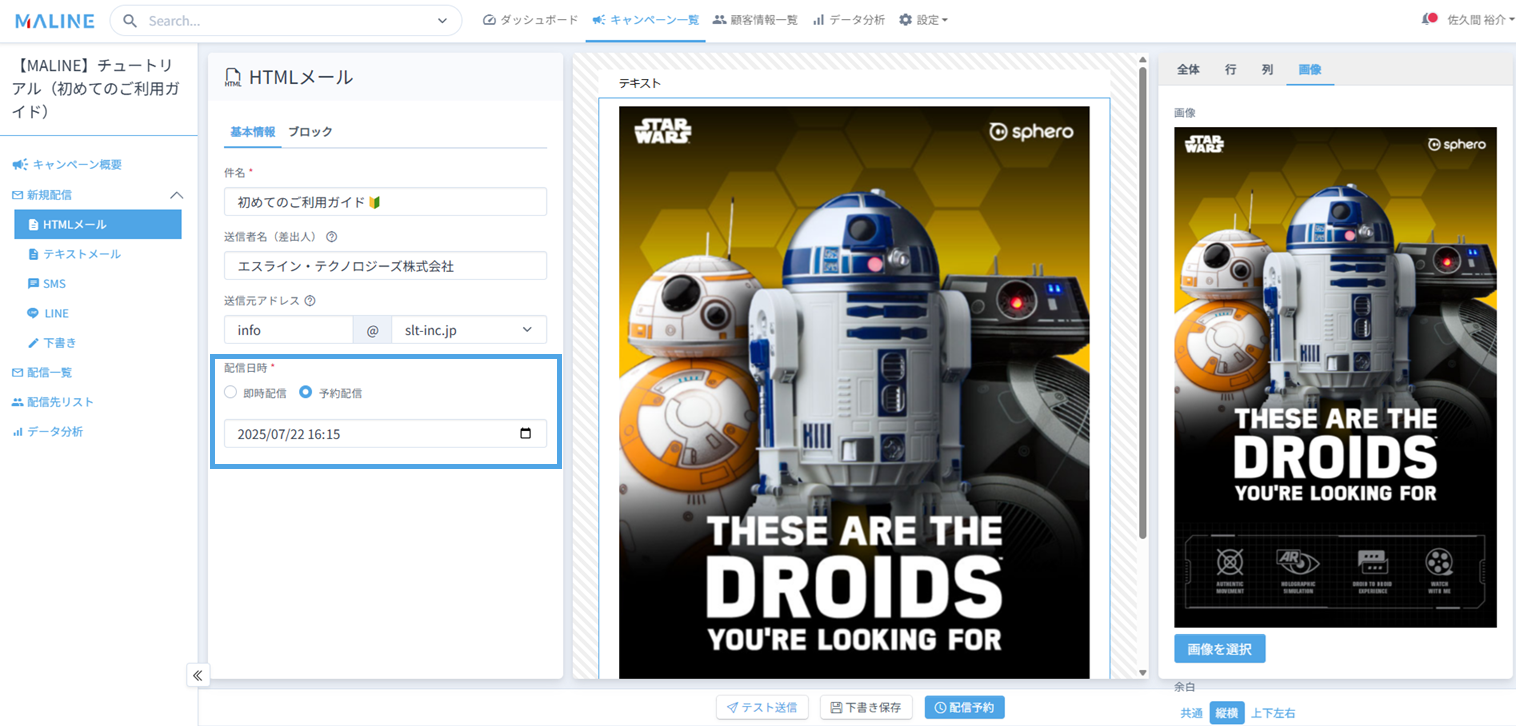Select HTMLメール in the sidebar
Image resolution: width=1532 pixels, height=728 pixels.
(x=98, y=225)
